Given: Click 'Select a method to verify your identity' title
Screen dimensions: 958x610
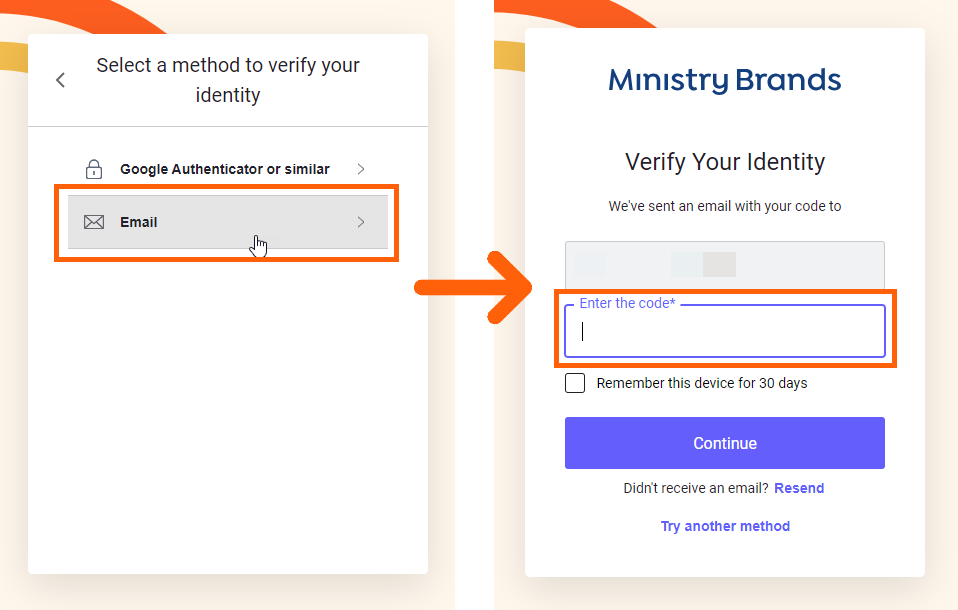Looking at the screenshot, I should [x=228, y=80].
